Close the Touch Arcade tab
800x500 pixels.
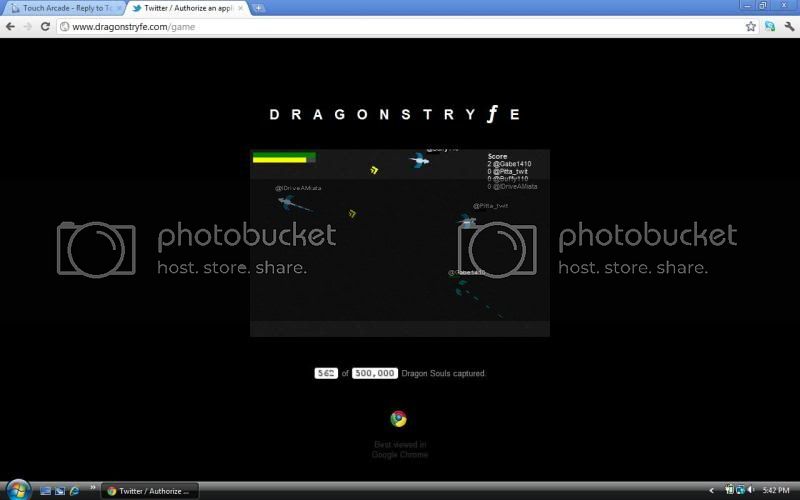point(119,8)
